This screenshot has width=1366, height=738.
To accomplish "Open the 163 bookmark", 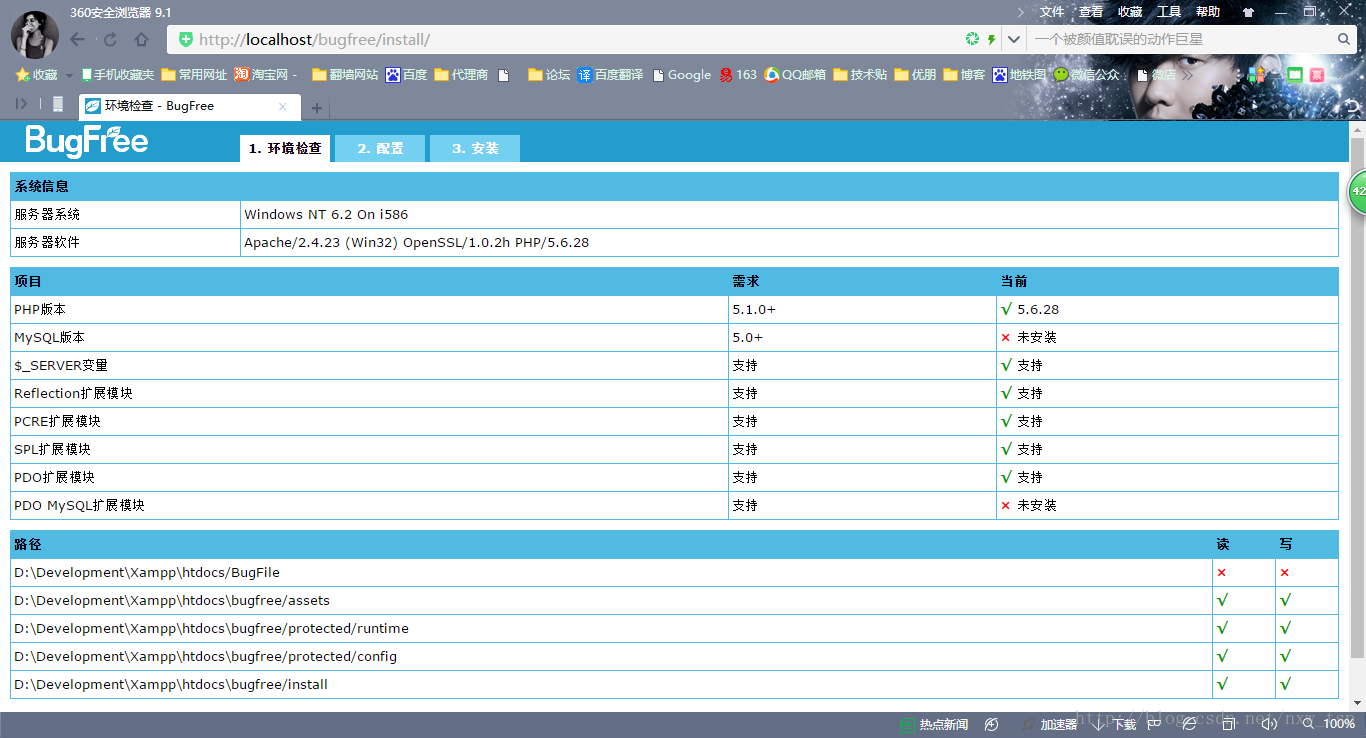I will [738, 75].
